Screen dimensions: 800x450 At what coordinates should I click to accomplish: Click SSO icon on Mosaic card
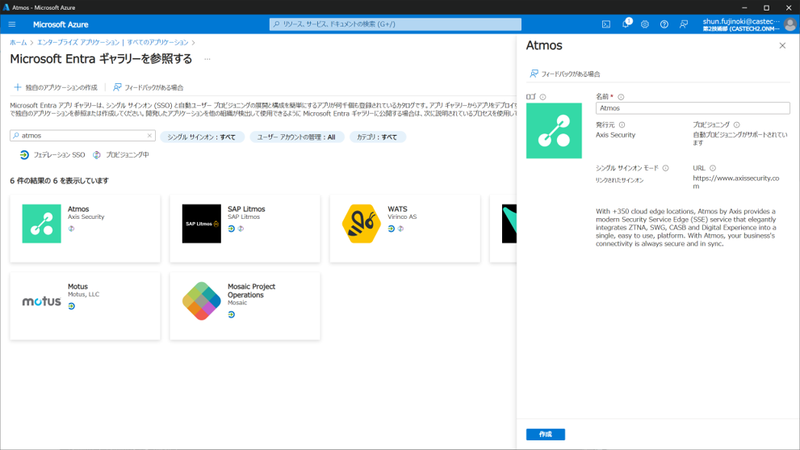[231, 314]
